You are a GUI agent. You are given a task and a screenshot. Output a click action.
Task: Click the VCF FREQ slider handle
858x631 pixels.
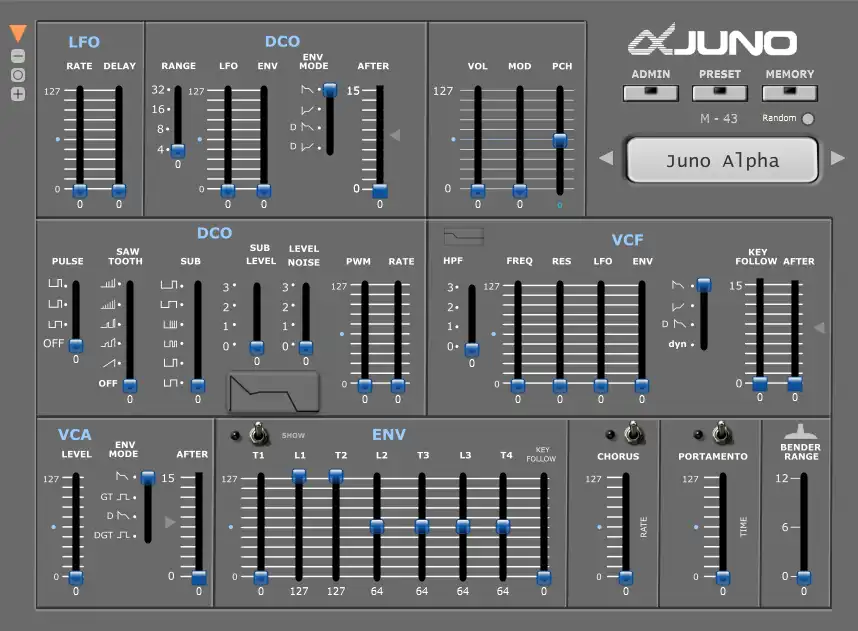coord(518,386)
